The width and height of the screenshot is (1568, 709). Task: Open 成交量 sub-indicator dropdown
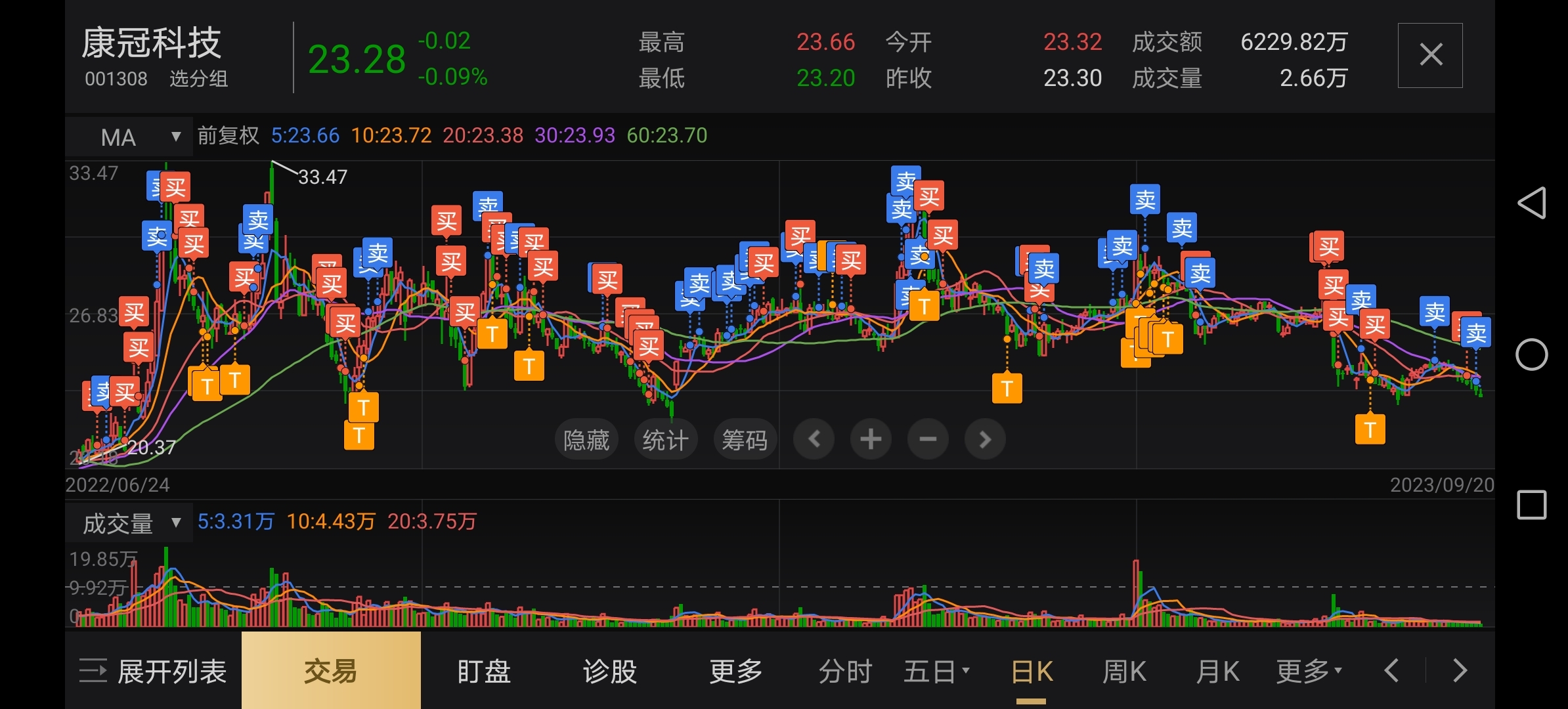(129, 523)
